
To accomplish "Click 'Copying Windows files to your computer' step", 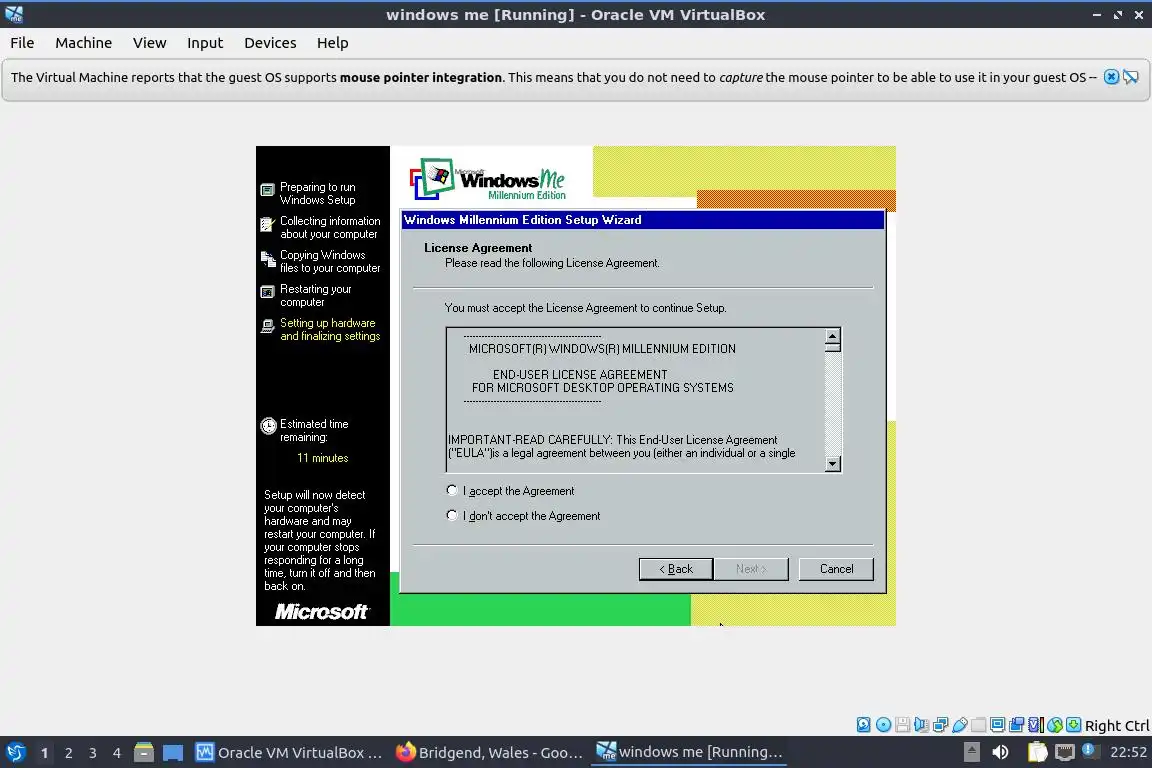I will (x=330, y=262).
